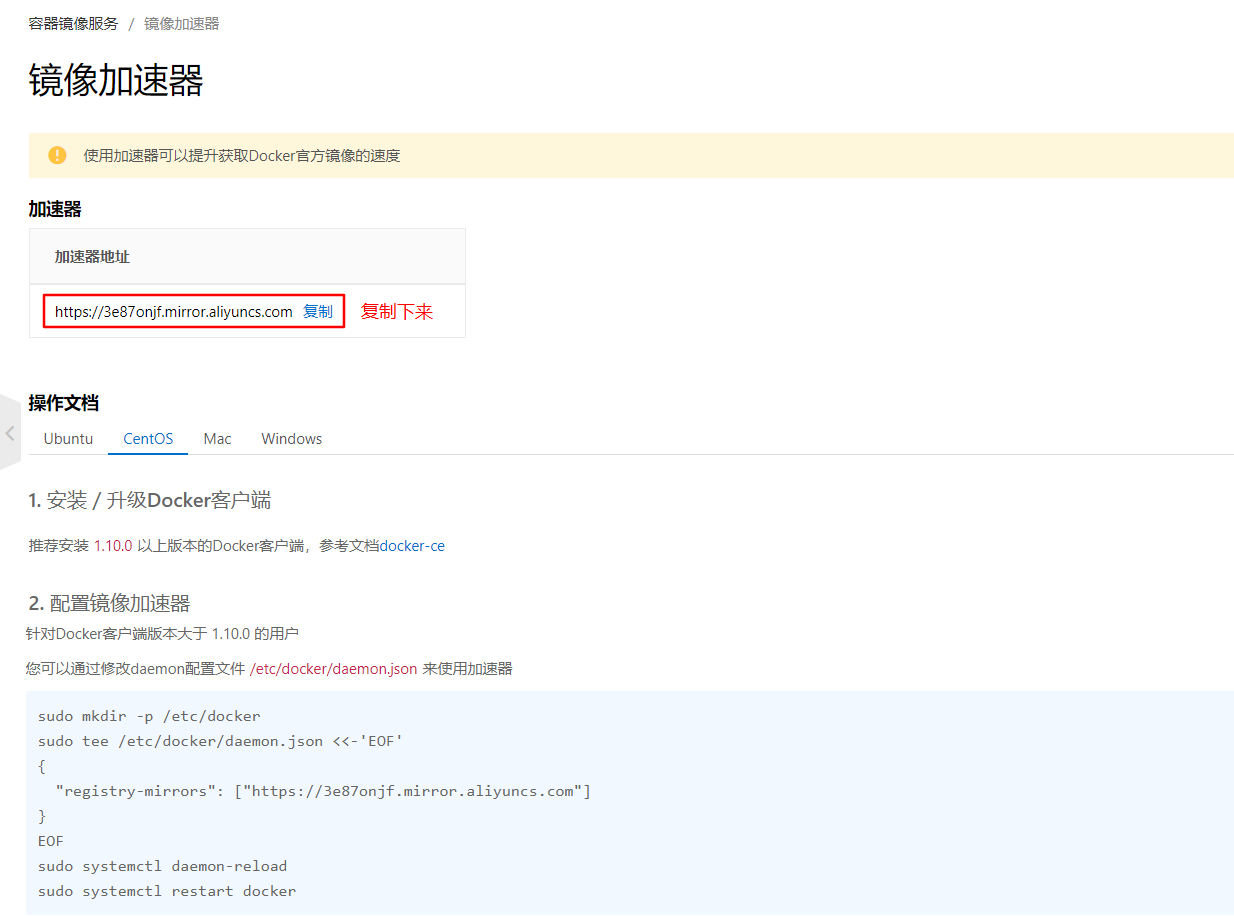Copy the accelerator address with 复制
The height and width of the screenshot is (916, 1234).
point(318,311)
